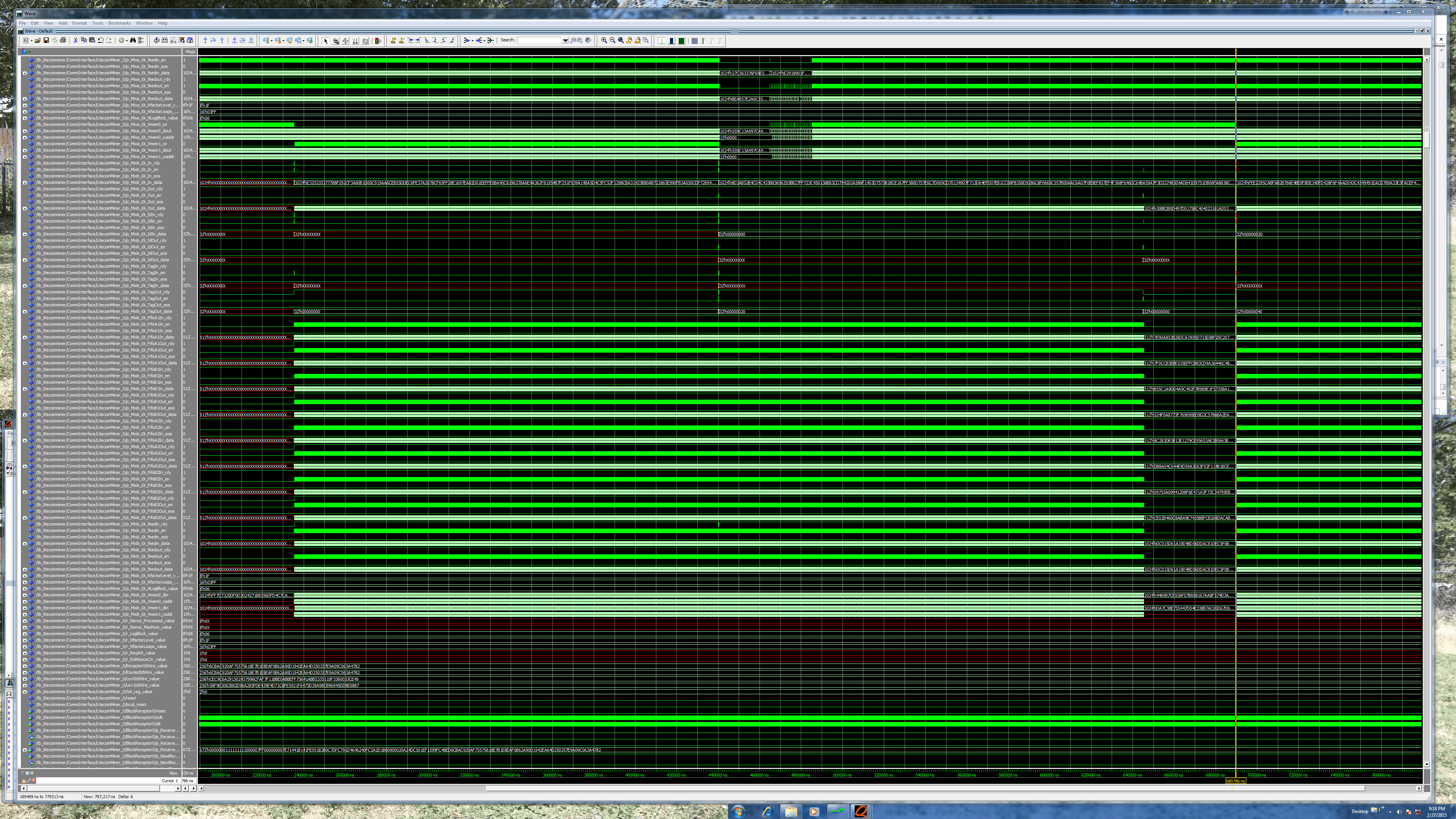Click the waveform scroll-right arrow button
1456x819 pixels.
(x=1419, y=788)
